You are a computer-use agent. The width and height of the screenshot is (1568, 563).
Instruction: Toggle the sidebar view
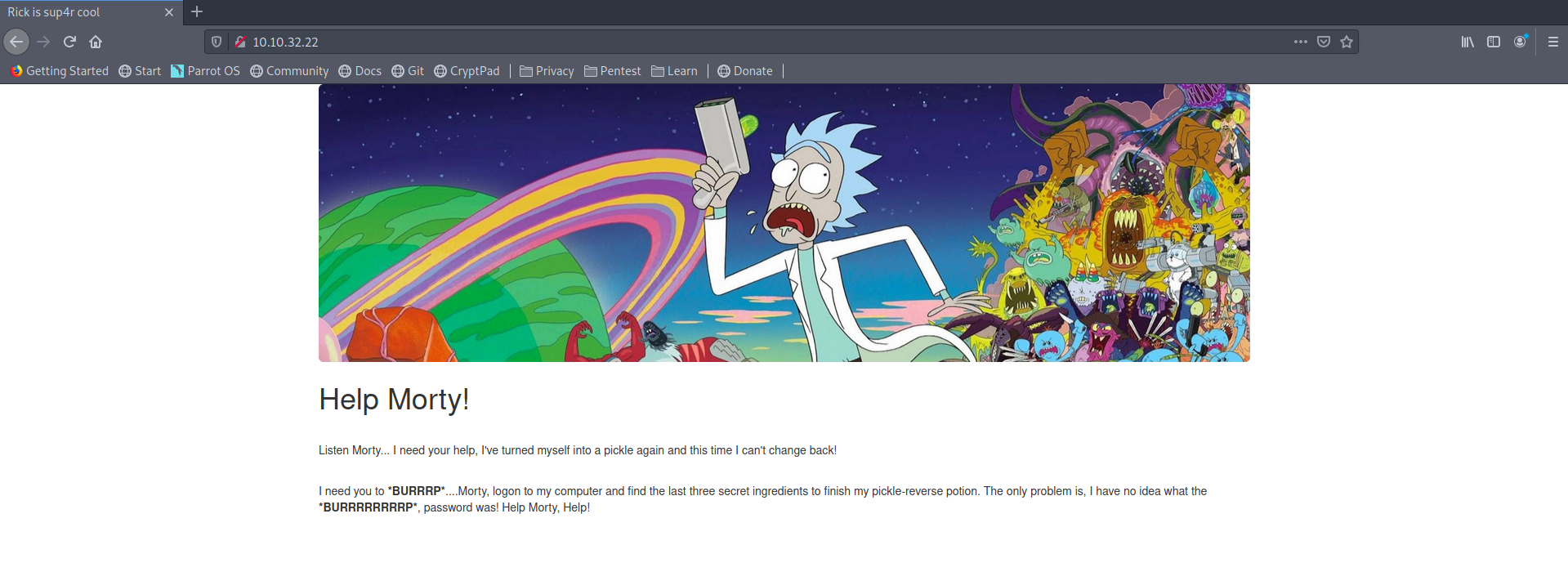[x=1494, y=42]
